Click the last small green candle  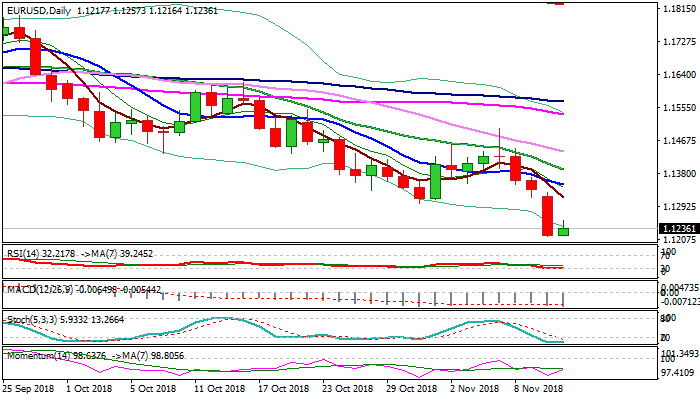coord(564,231)
